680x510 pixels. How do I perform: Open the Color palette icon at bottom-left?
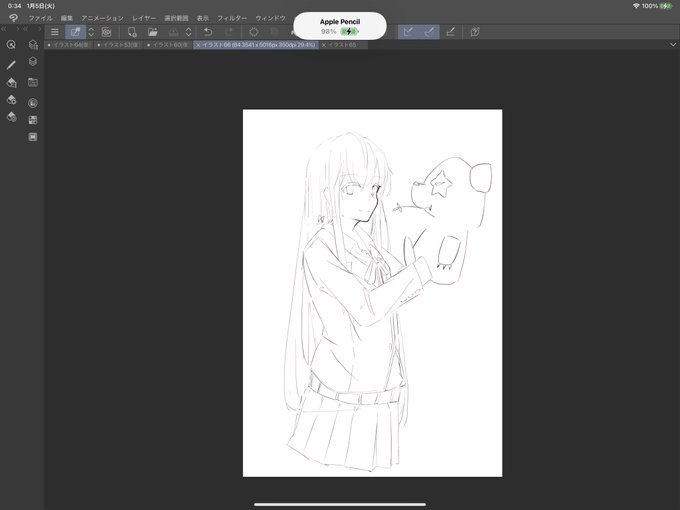point(11,117)
